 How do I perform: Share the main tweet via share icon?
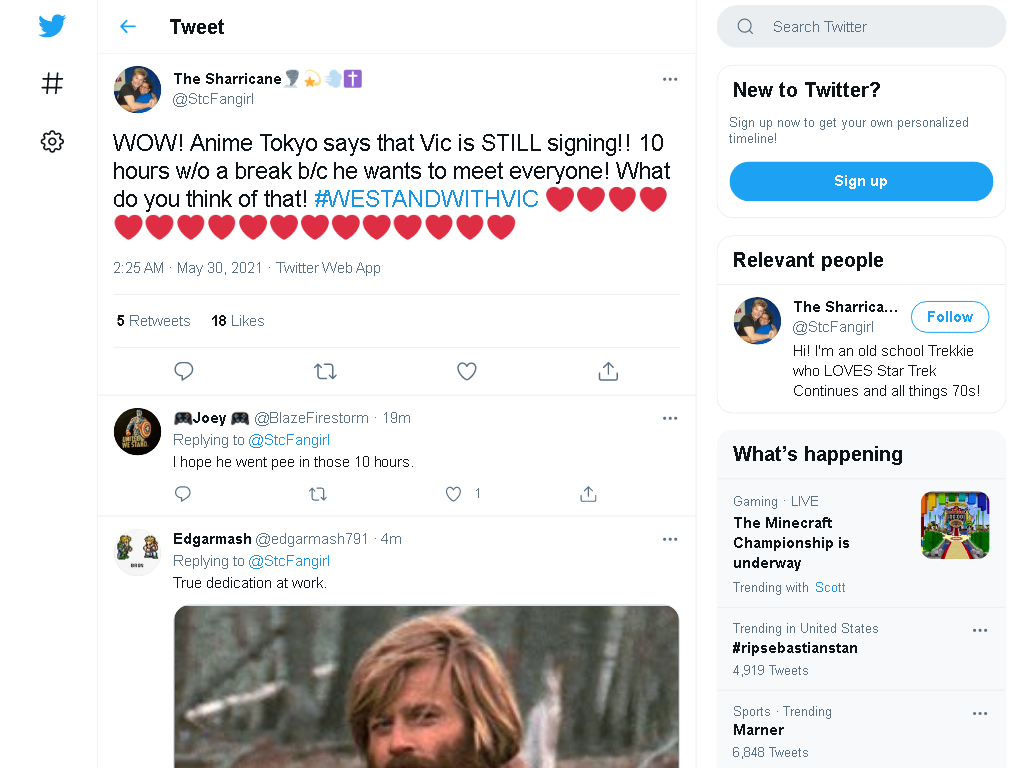tap(608, 371)
